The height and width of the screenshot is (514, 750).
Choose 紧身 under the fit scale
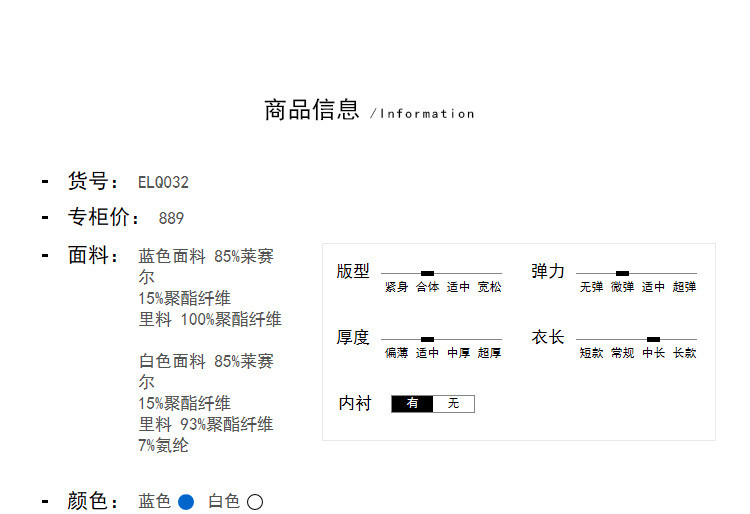[397, 287]
